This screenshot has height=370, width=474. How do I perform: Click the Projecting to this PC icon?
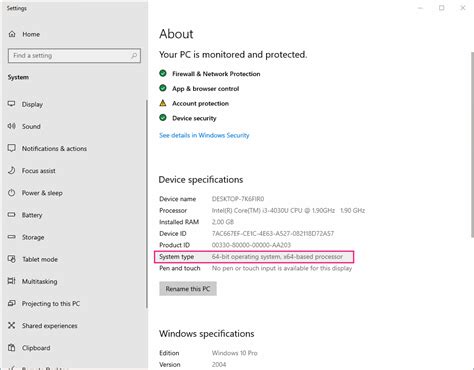[x=12, y=303]
